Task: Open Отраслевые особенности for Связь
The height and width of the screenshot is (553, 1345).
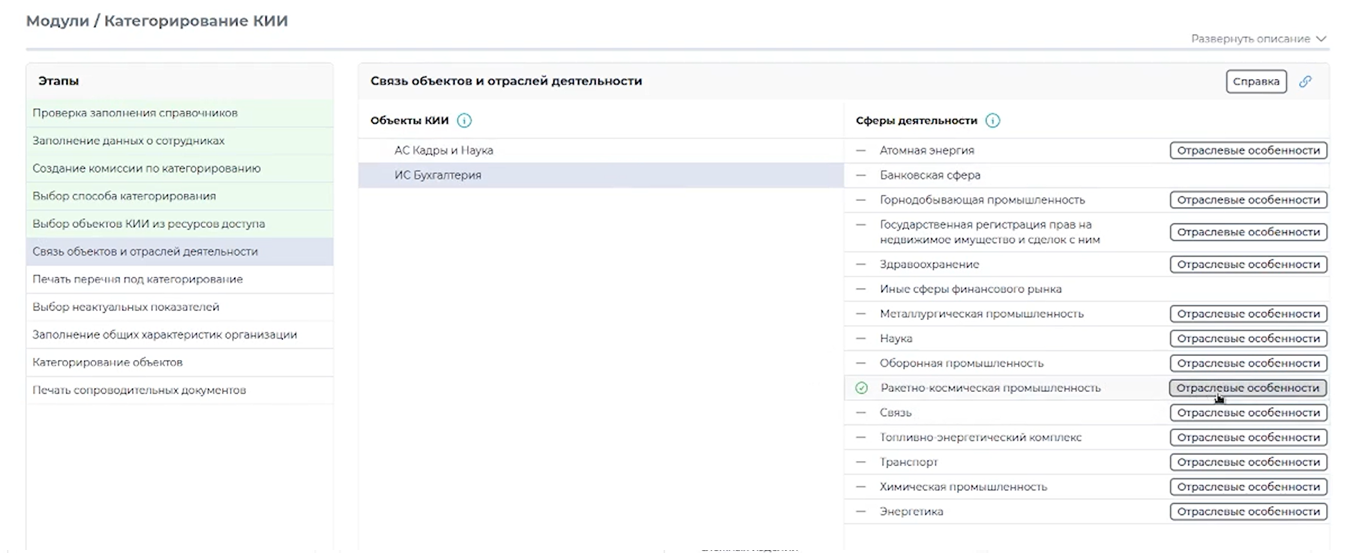Action: [x=1248, y=413]
